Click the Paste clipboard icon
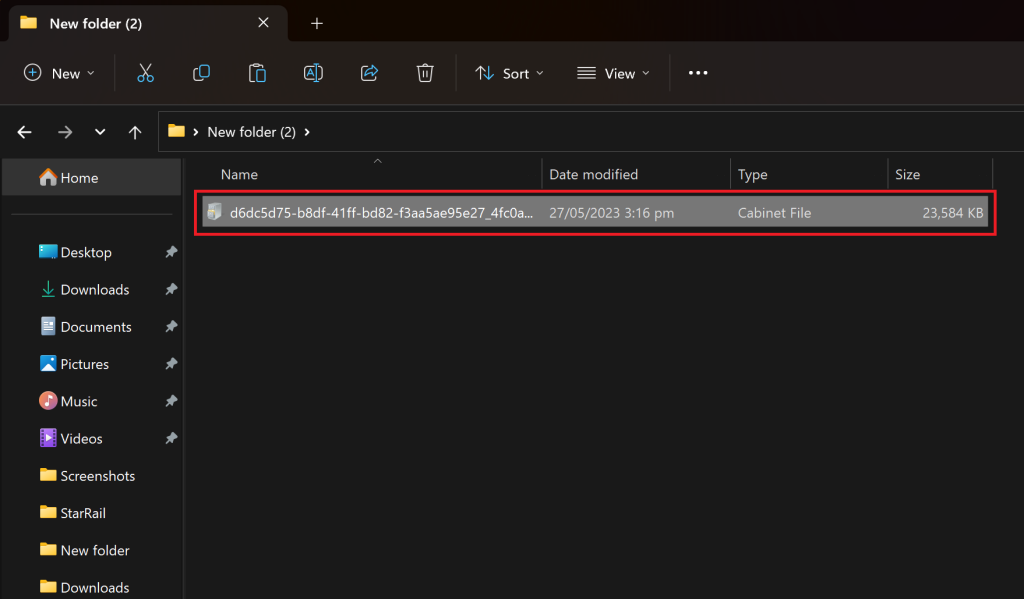The image size is (1024, 599). 257,73
